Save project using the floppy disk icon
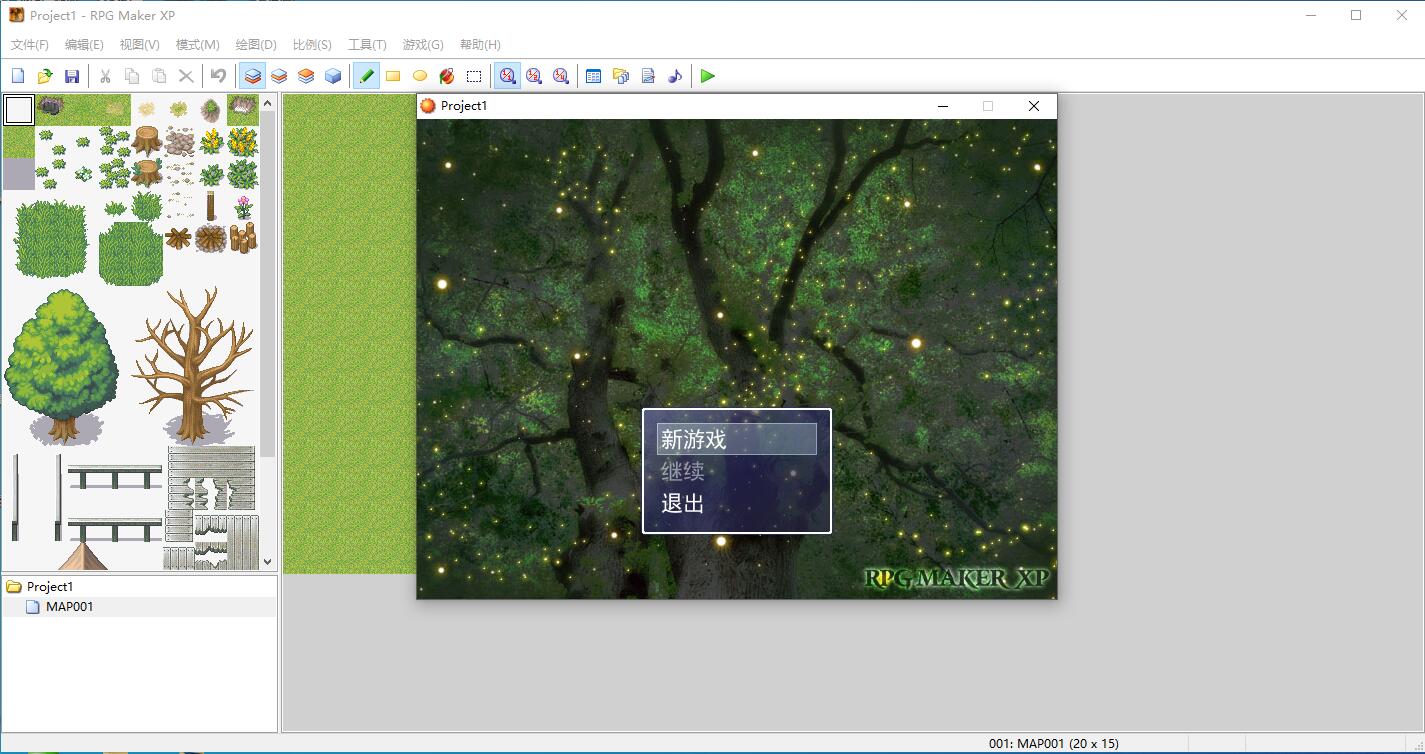This screenshot has height=754, width=1425. click(71, 76)
